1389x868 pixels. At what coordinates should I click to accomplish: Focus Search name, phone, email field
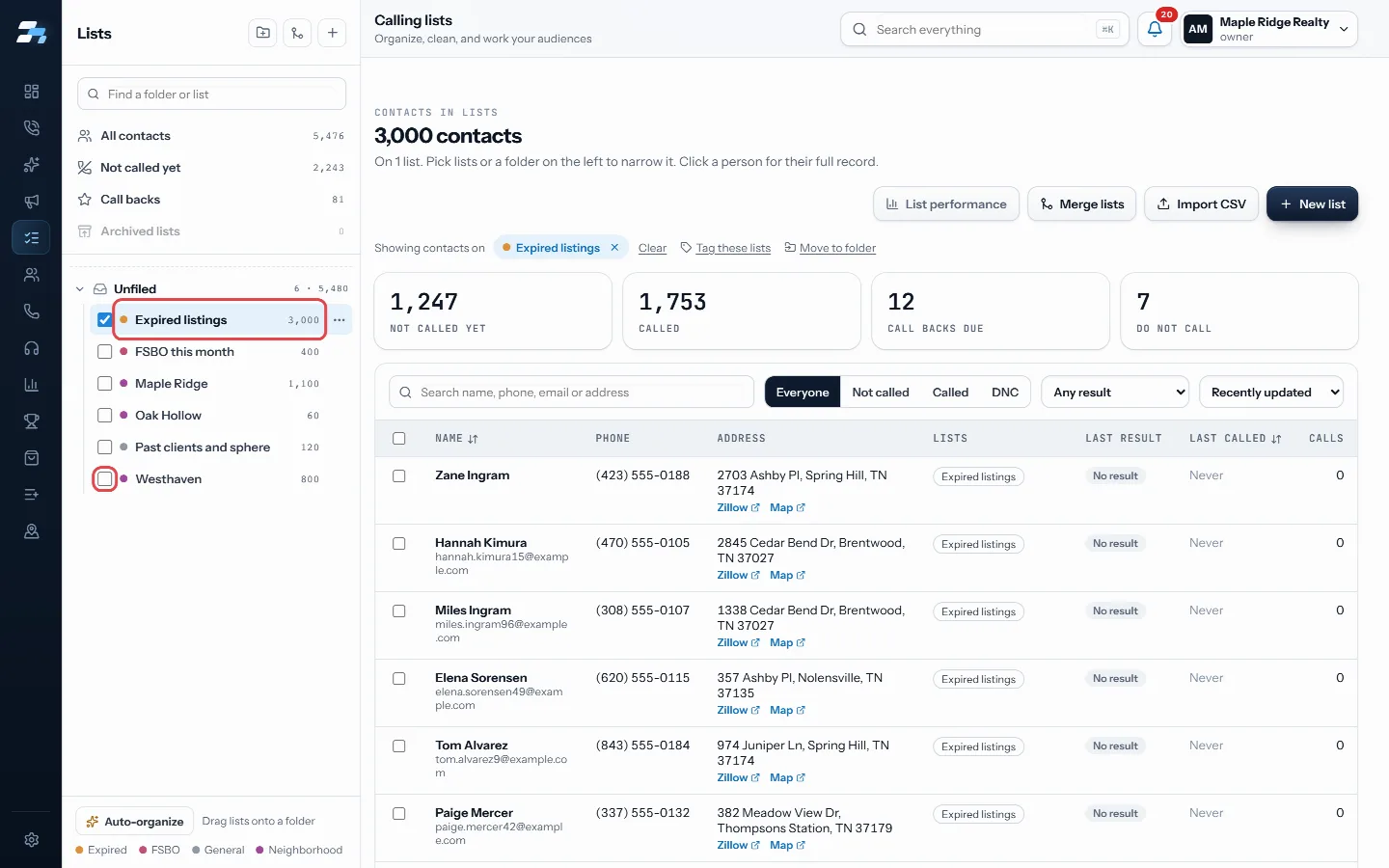click(x=572, y=393)
